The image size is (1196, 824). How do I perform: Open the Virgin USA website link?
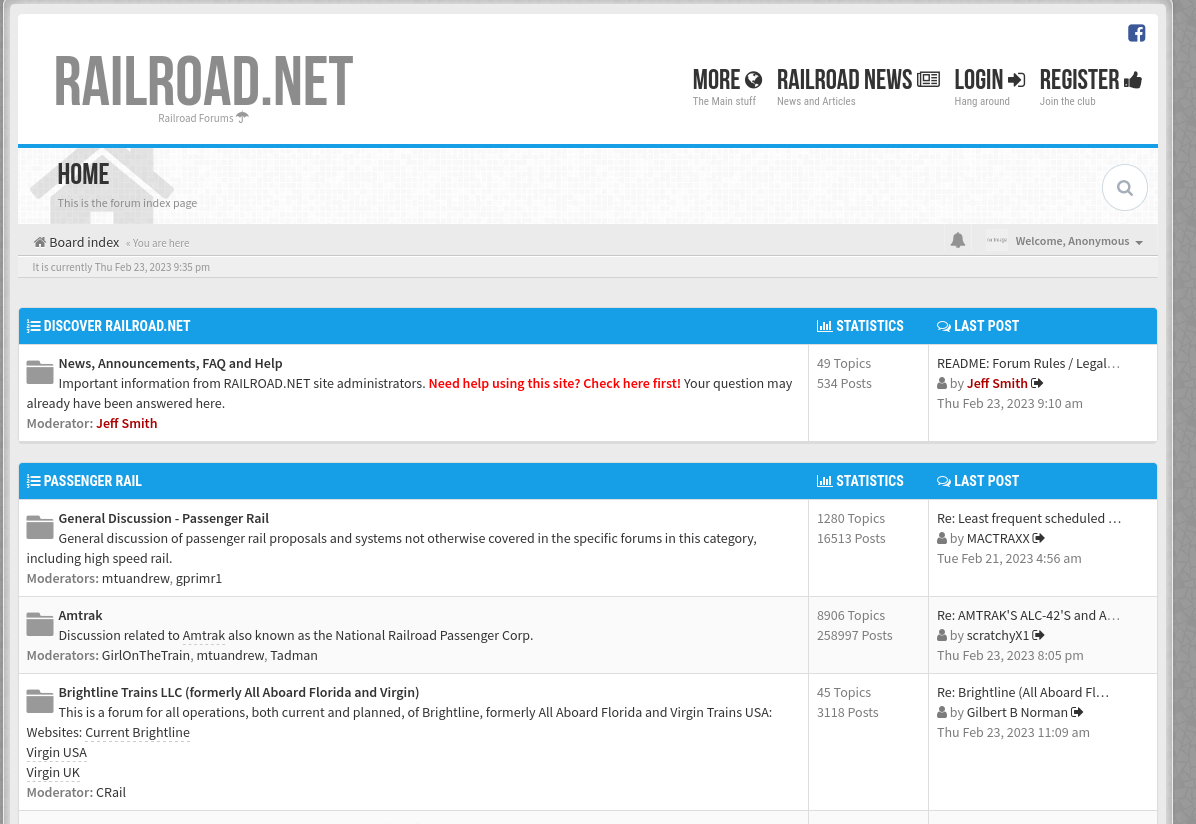[56, 752]
